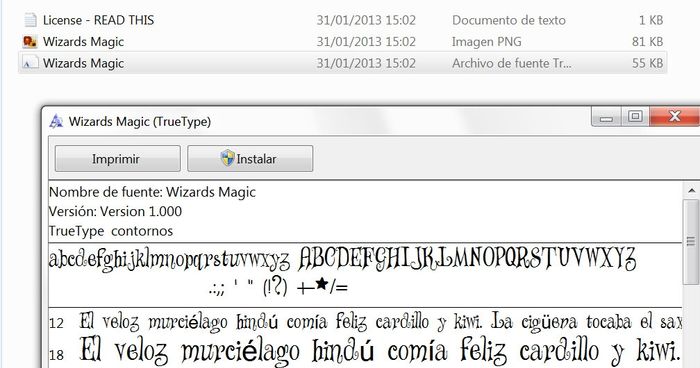The width and height of the screenshot is (700, 368).
Task: Click the scroll up arrow in font viewer
Action: [x=692, y=191]
